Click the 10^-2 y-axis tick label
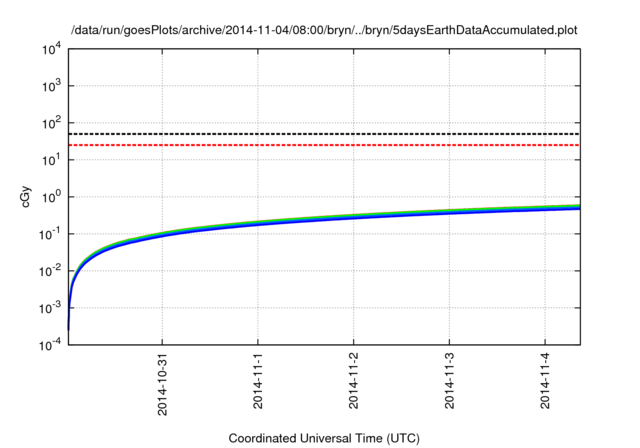Image resolution: width=640 pixels, height=448 pixels. tap(50, 271)
